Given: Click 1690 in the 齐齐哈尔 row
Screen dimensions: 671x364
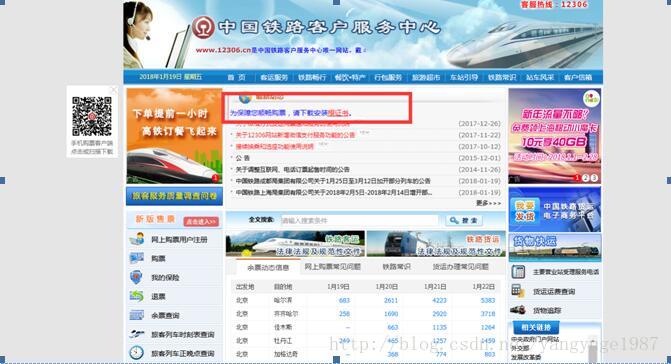Looking at the screenshot, I should click(x=391, y=314).
